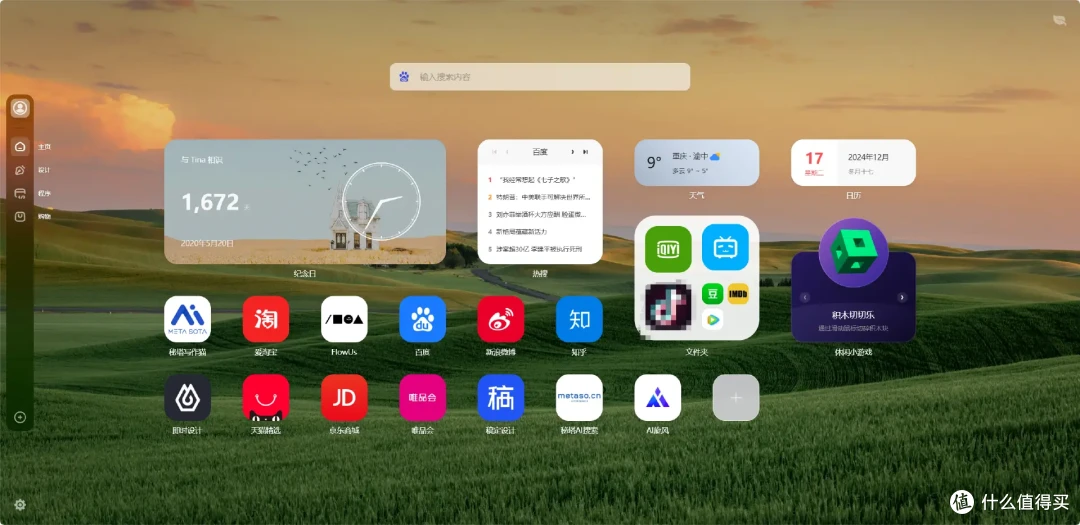Open the metaso.cn search icon
Screen dimensions: 1080x525
point(579,398)
